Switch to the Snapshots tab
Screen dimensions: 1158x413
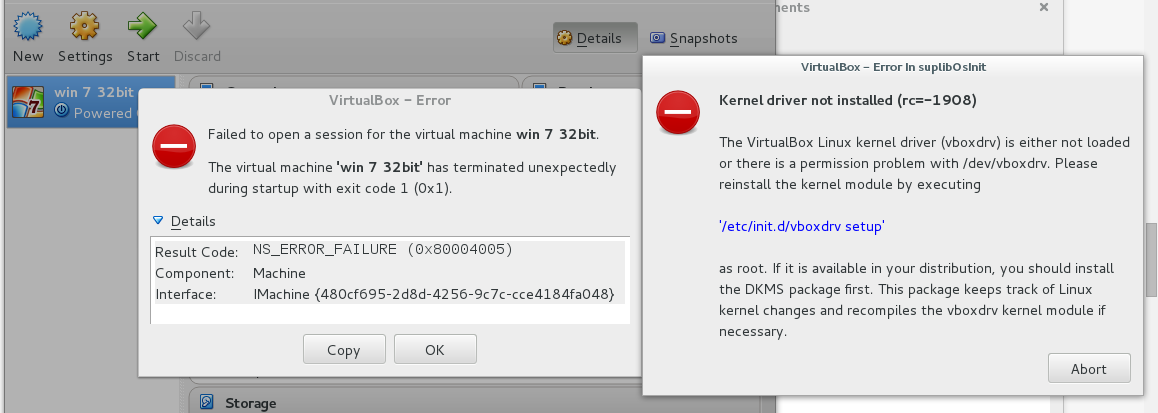694,38
